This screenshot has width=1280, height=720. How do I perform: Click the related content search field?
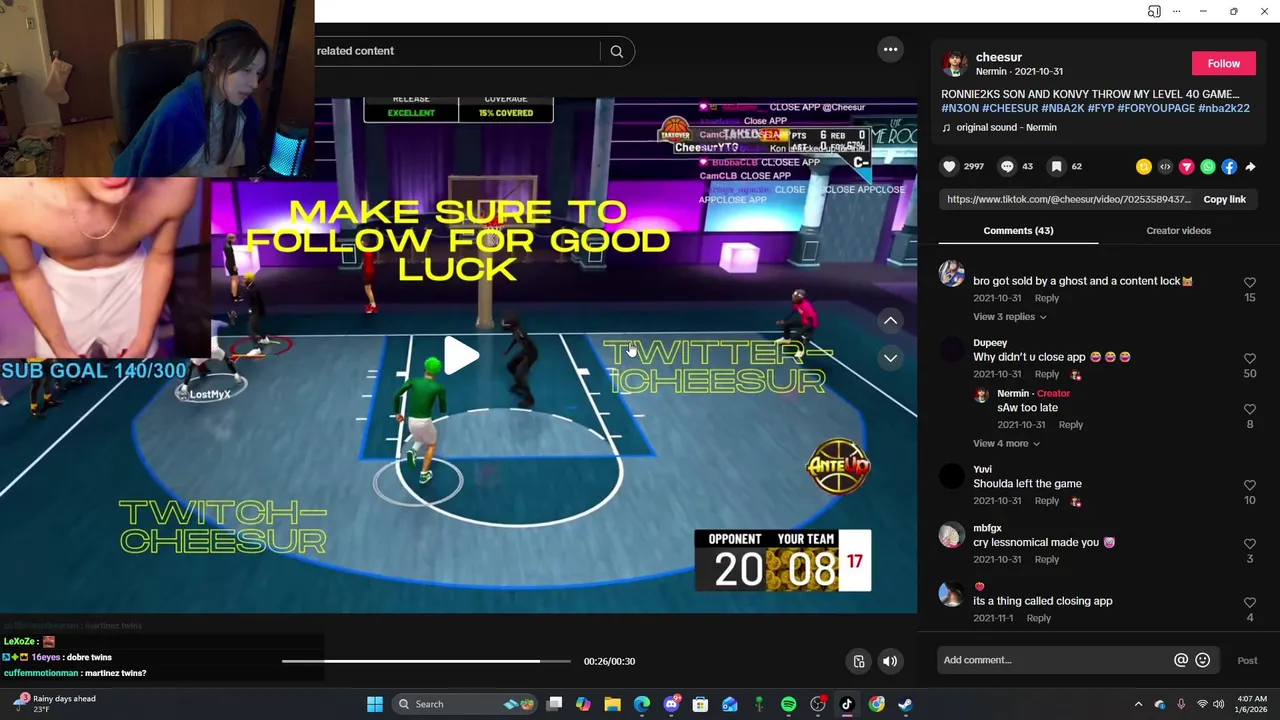(x=460, y=51)
